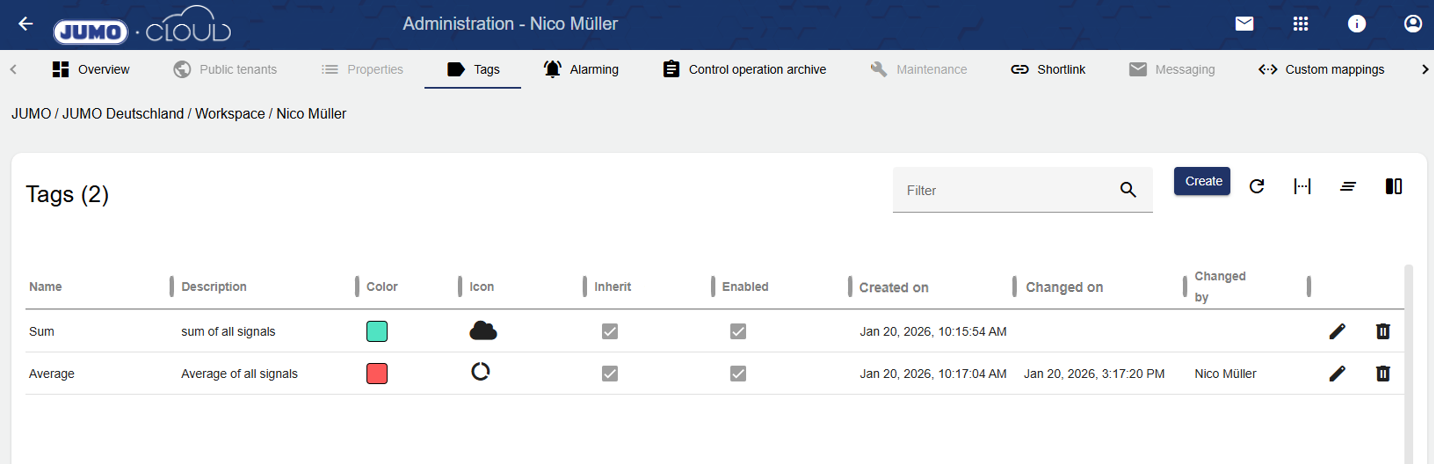Image resolution: width=1434 pixels, height=464 pixels.
Task: Delete the Sum tag
Action: (x=1382, y=331)
